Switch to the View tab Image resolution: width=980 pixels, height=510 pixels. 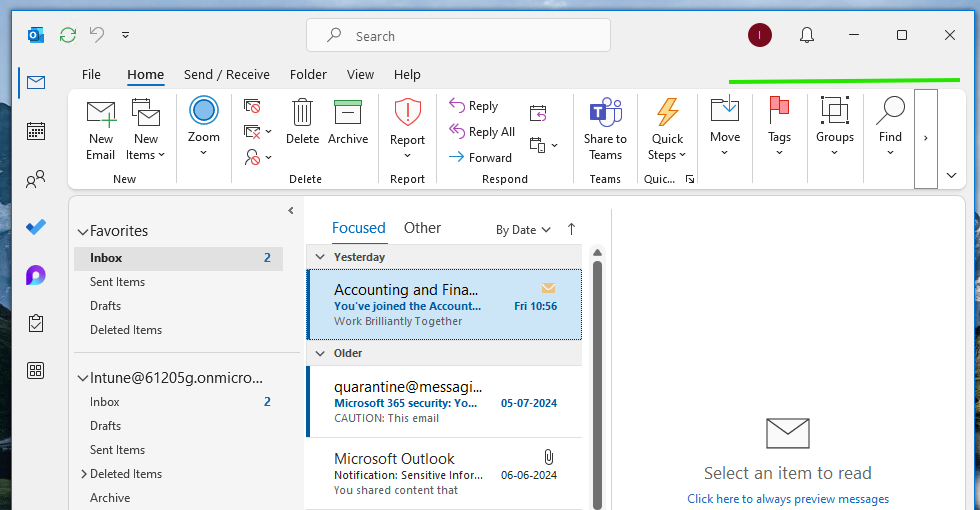point(361,74)
